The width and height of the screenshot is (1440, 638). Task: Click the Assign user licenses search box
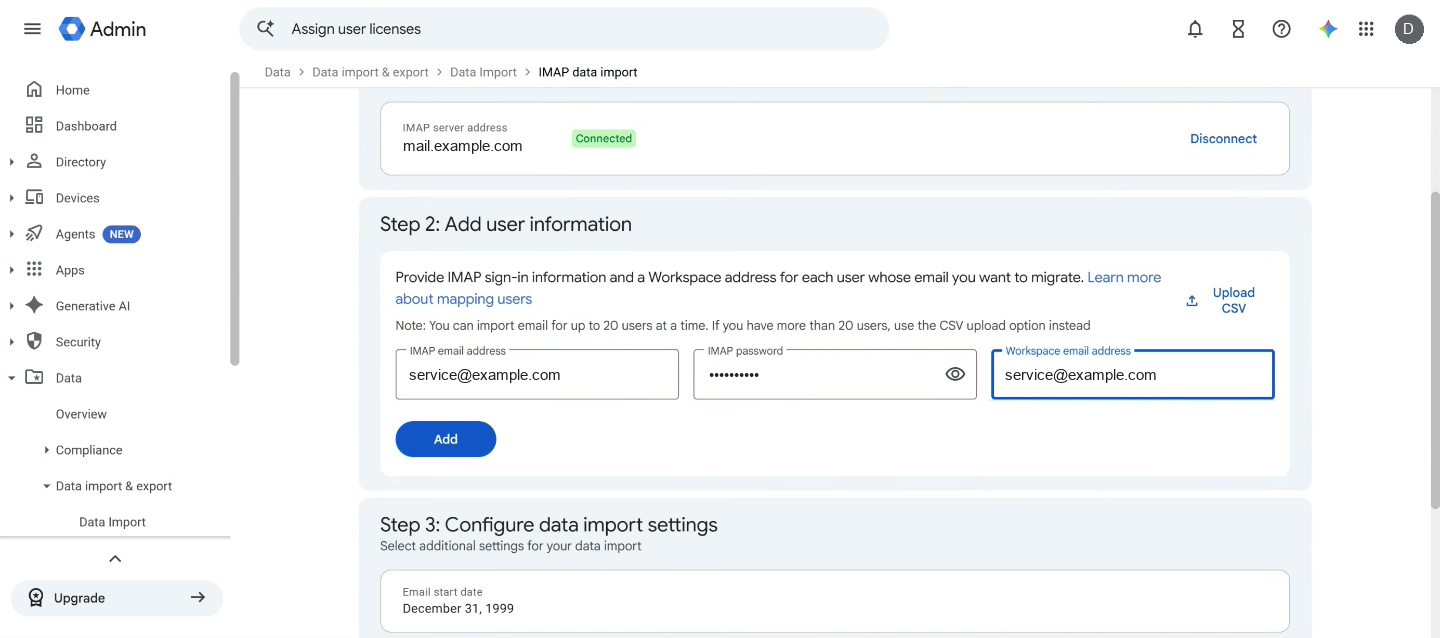click(x=564, y=29)
